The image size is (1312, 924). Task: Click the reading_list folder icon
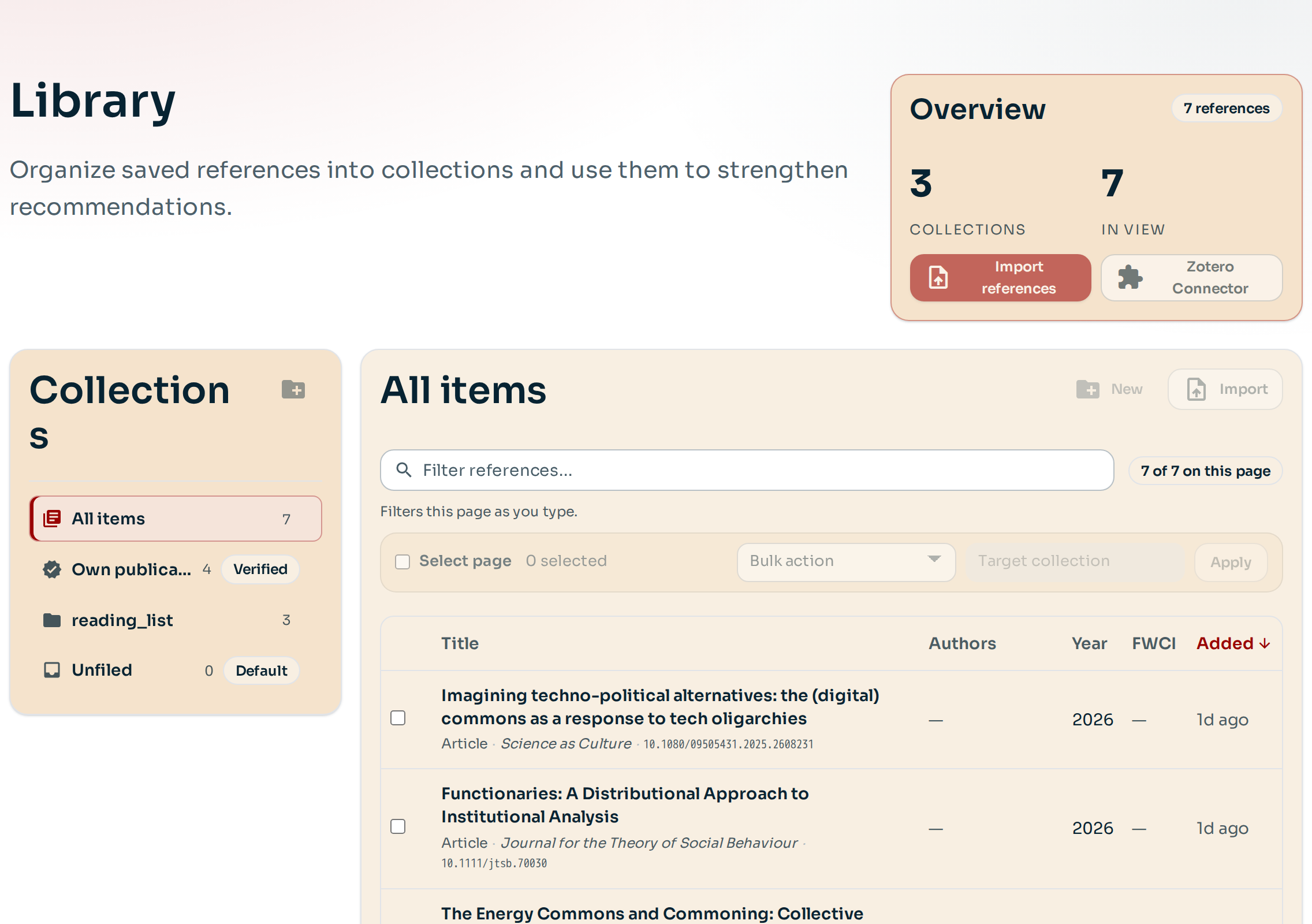[x=52, y=620]
